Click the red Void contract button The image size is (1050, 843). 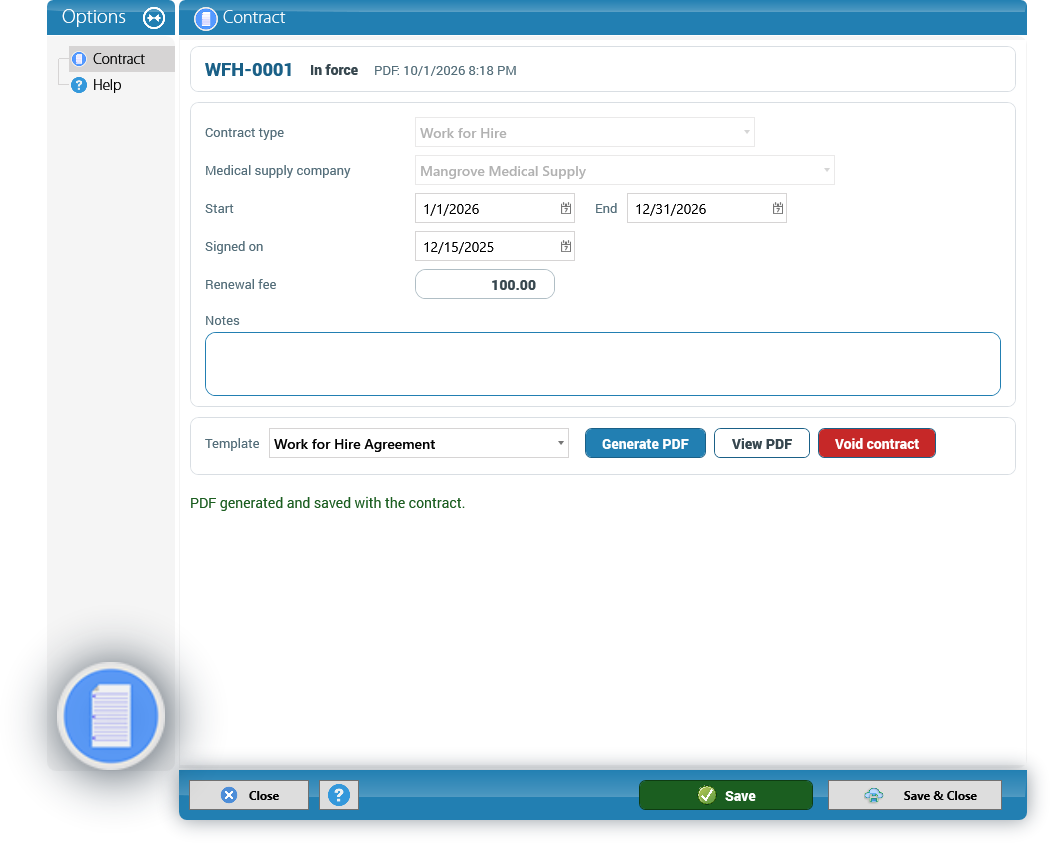point(877,444)
